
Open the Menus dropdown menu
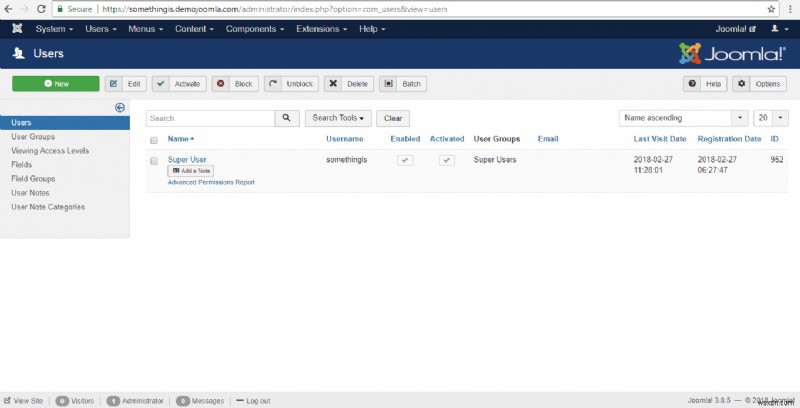tap(145, 29)
